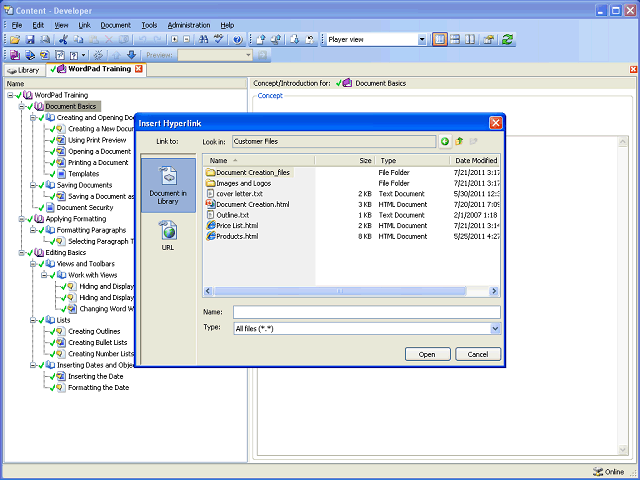This screenshot has width=640, height=480.
Task: Click the file list horizontal scrollbar
Action: (340, 291)
